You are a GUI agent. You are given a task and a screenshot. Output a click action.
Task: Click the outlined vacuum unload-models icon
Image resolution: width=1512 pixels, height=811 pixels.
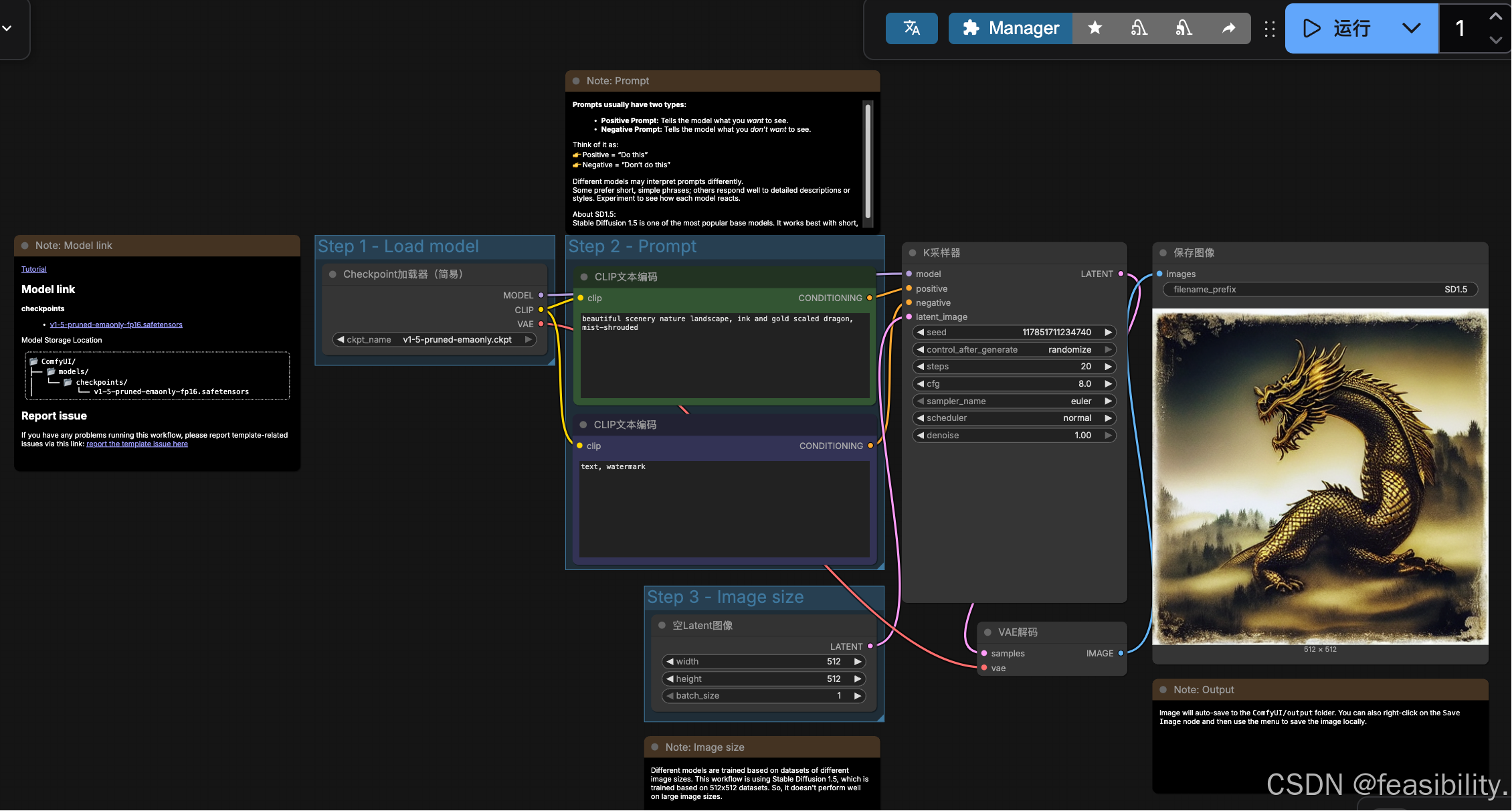(1139, 28)
